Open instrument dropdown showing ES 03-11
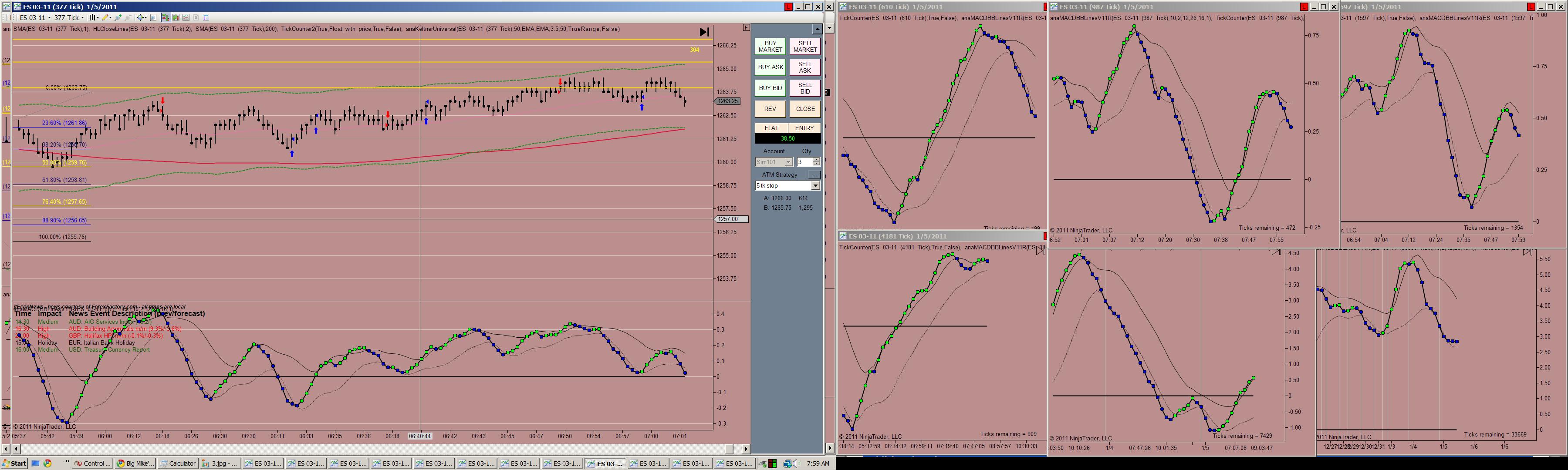The image size is (1568, 470). (35, 18)
